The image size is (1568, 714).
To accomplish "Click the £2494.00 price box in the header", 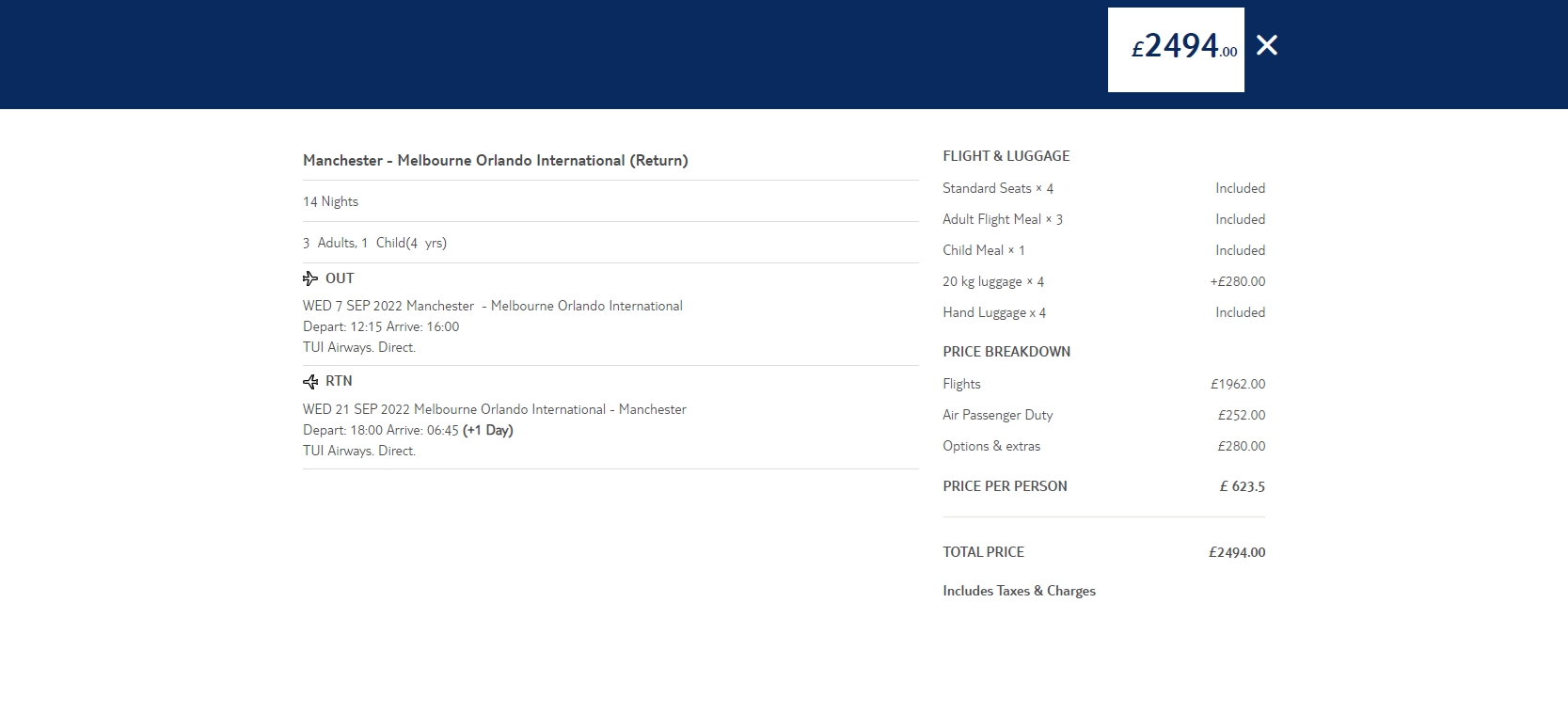I will coord(1176,50).
